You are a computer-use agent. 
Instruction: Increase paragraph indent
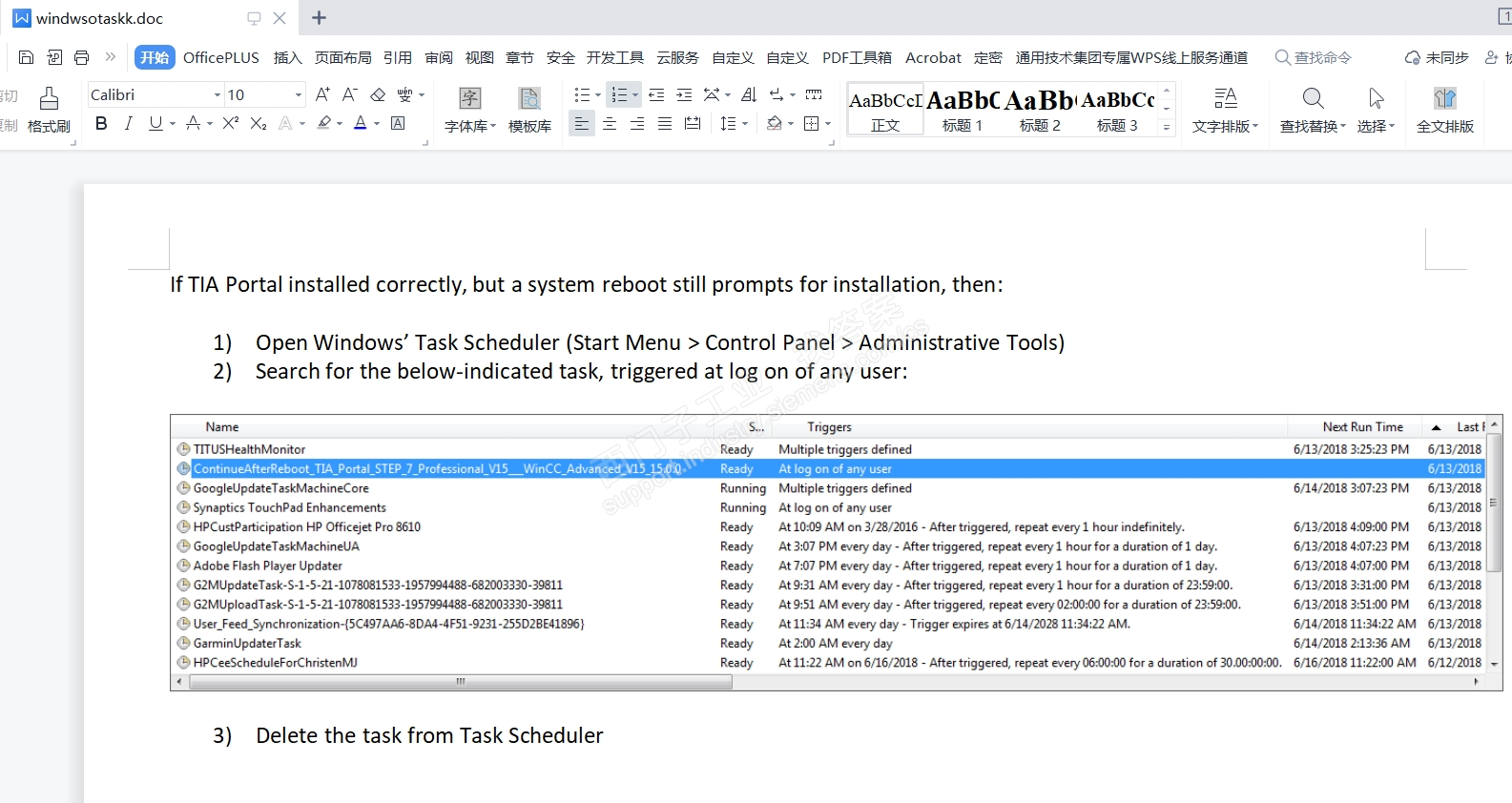[x=684, y=94]
